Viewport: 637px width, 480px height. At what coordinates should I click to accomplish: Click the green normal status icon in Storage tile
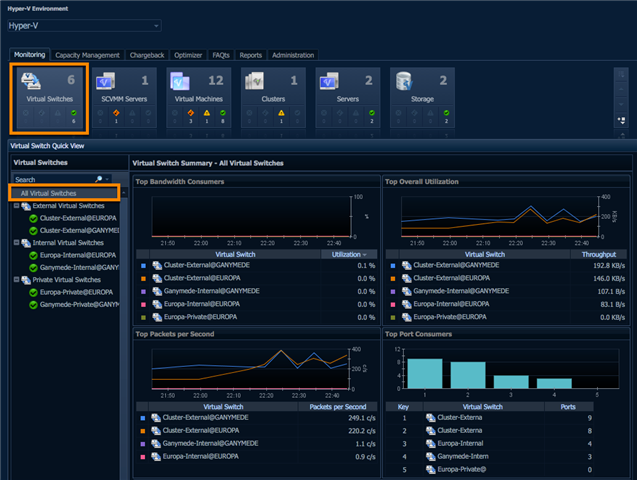(x=446, y=113)
